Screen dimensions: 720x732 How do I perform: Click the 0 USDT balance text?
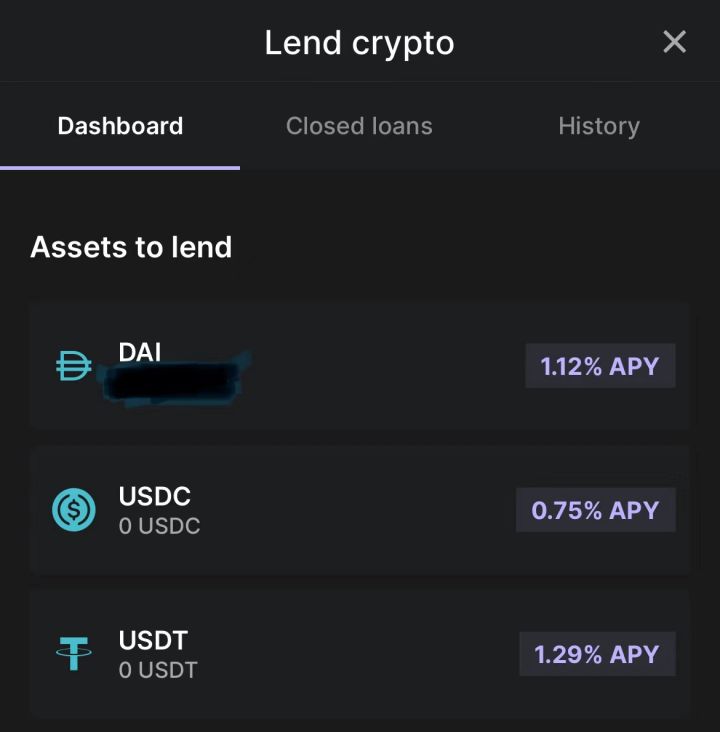click(158, 669)
